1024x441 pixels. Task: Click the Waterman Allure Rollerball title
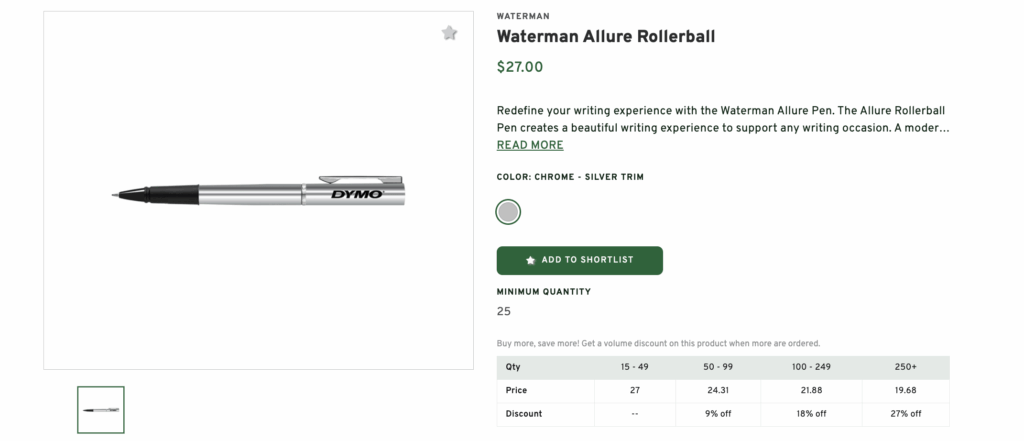pyautogui.click(x=605, y=37)
